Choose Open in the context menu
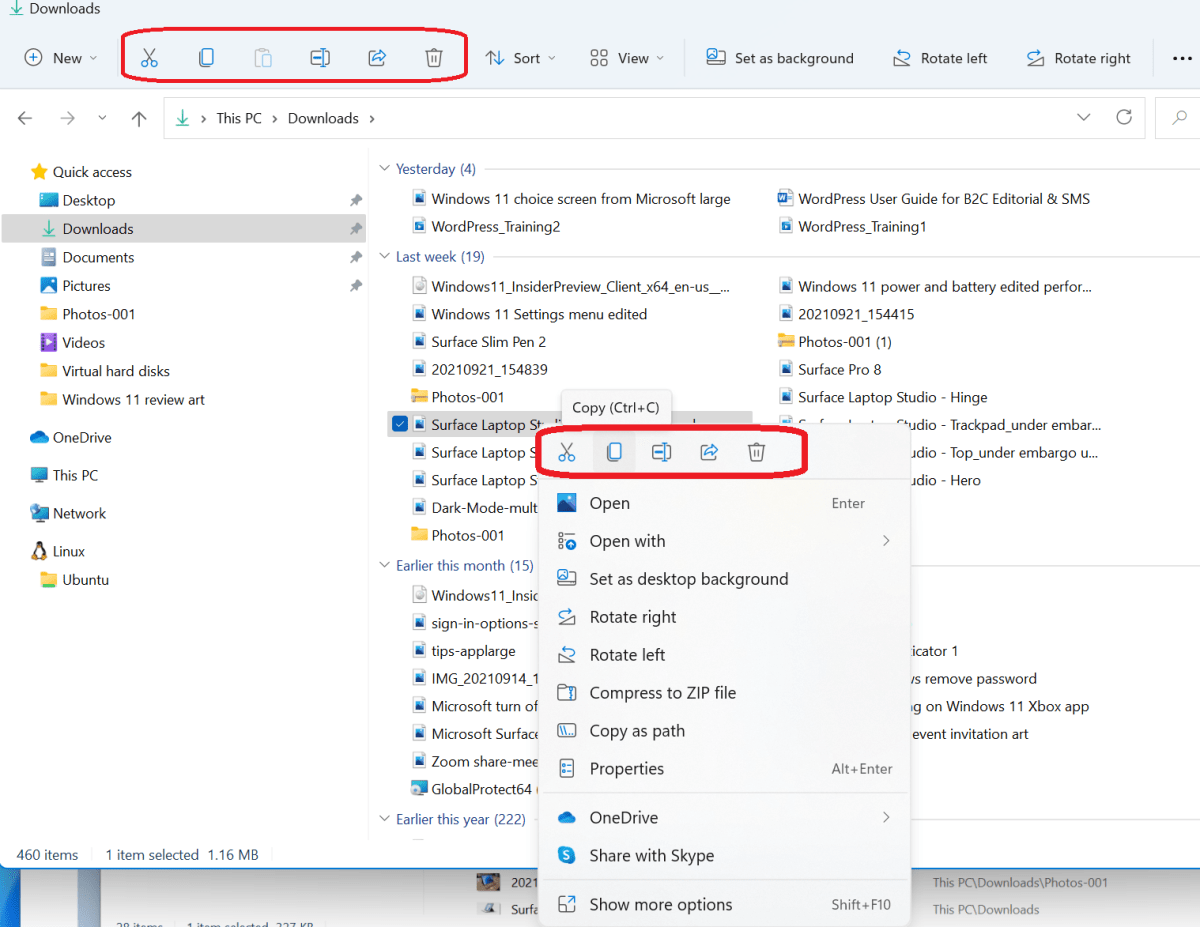The height and width of the screenshot is (927, 1200). pos(725,503)
